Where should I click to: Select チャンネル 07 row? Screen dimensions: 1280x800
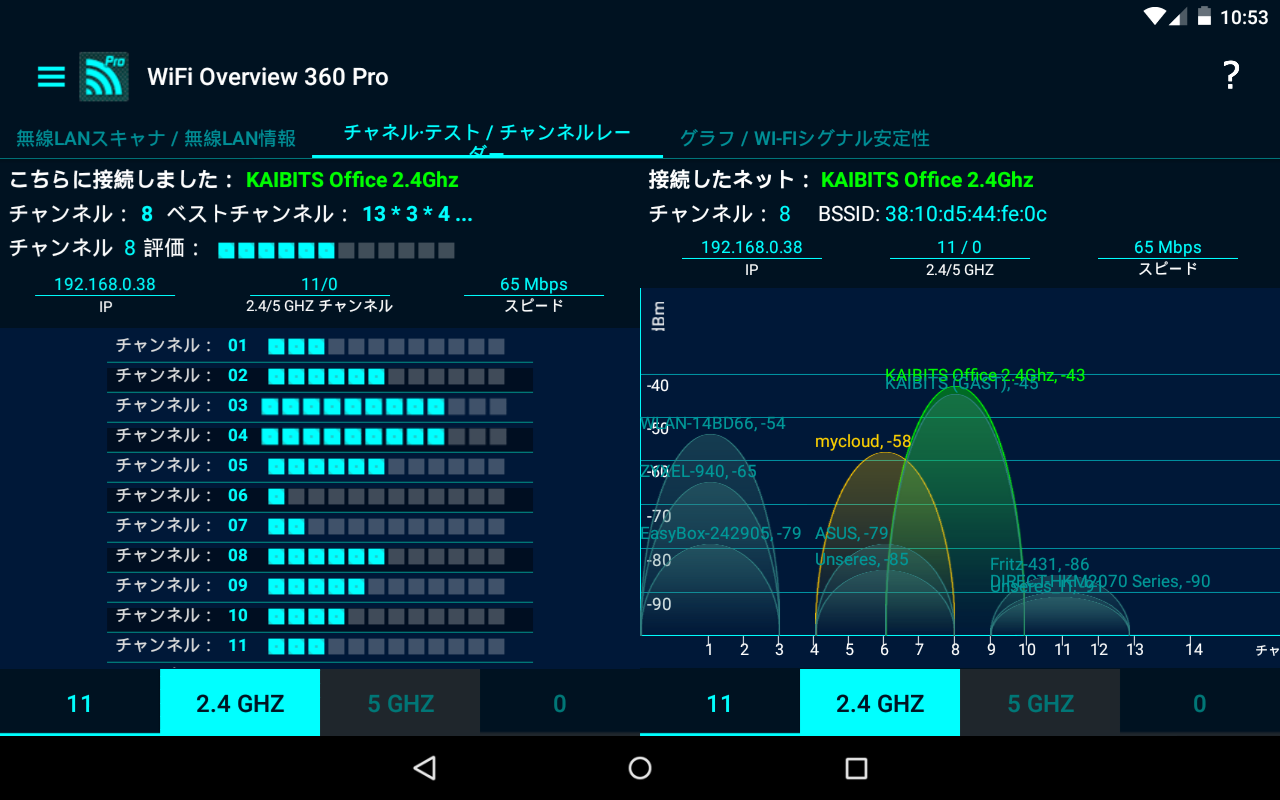coord(320,526)
